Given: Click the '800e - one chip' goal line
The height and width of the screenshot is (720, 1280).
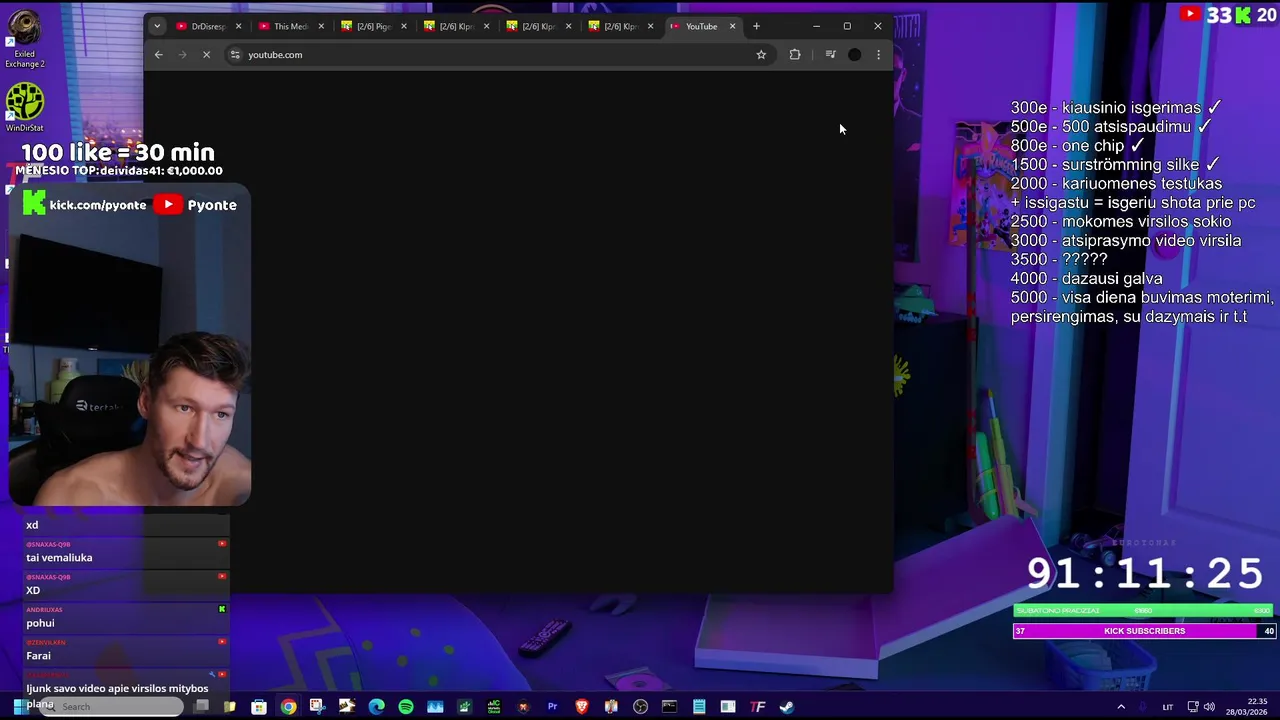Looking at the screenshot, I should tap(1077, 146).
